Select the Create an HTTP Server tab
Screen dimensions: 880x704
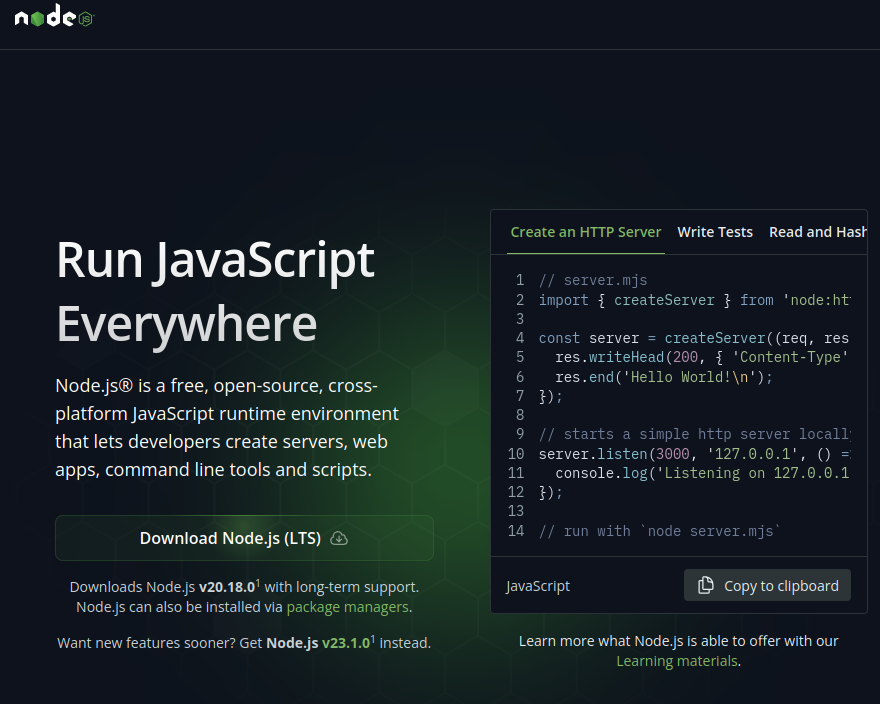(586, 232)
